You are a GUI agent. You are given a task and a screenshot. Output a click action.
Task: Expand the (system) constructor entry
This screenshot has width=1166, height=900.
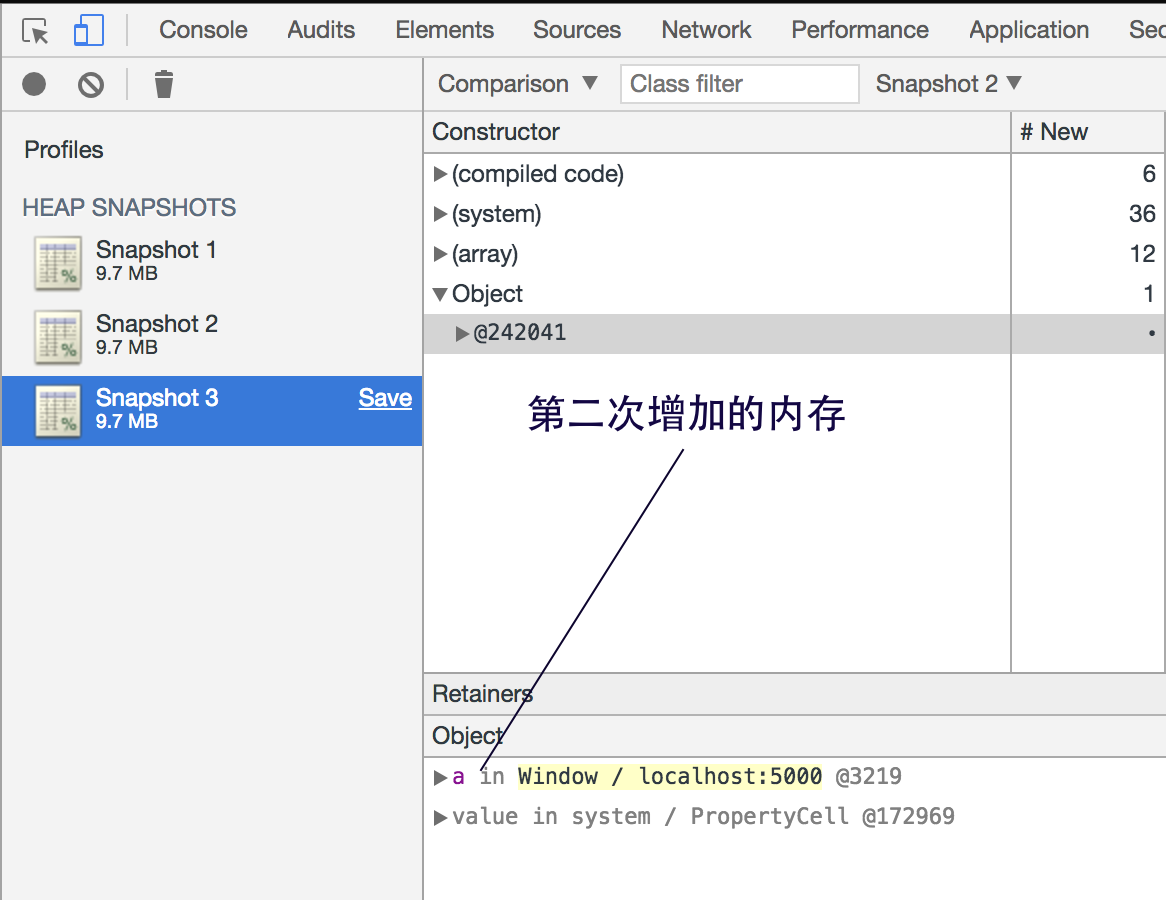click(x=440, y=214)
